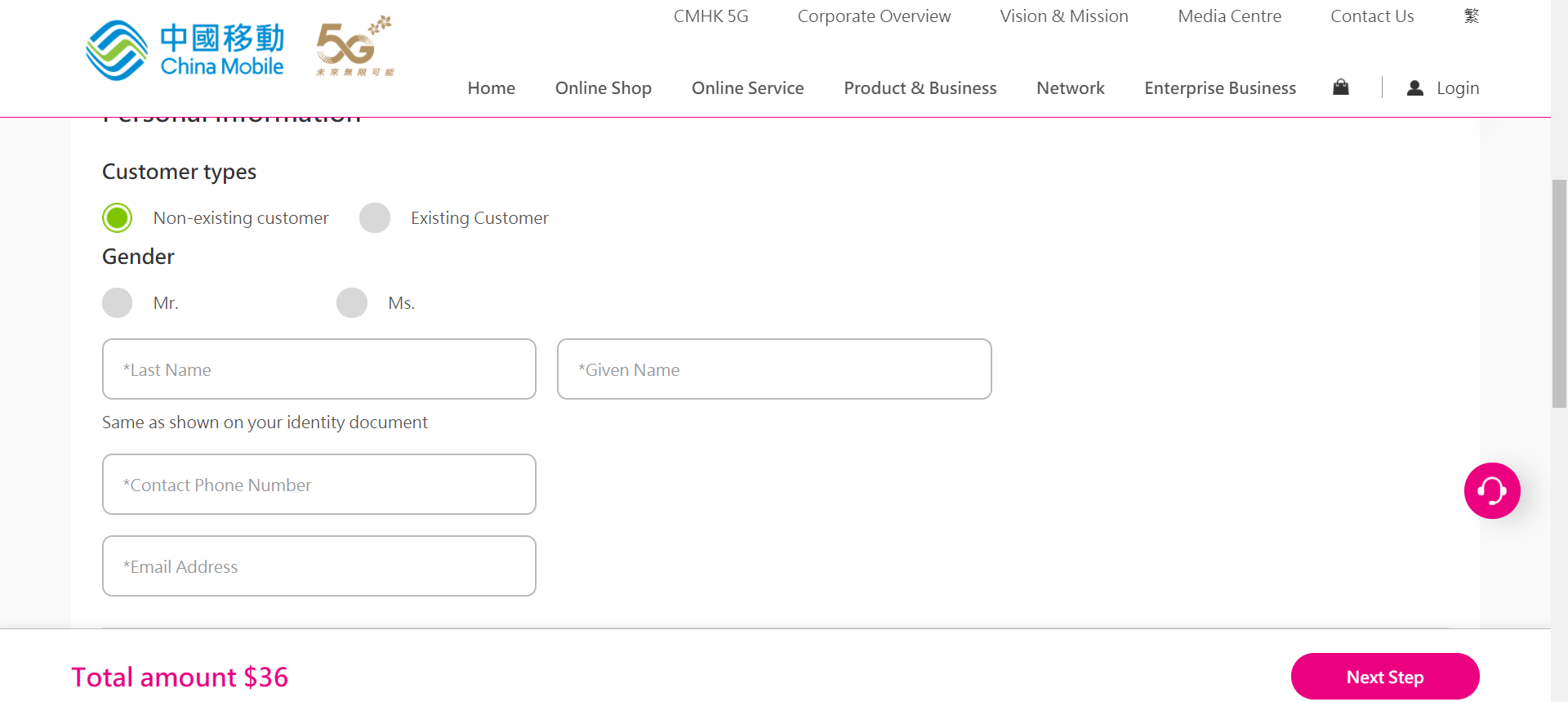
Task: Click the 5G gold logo
Action: point(354,46)
